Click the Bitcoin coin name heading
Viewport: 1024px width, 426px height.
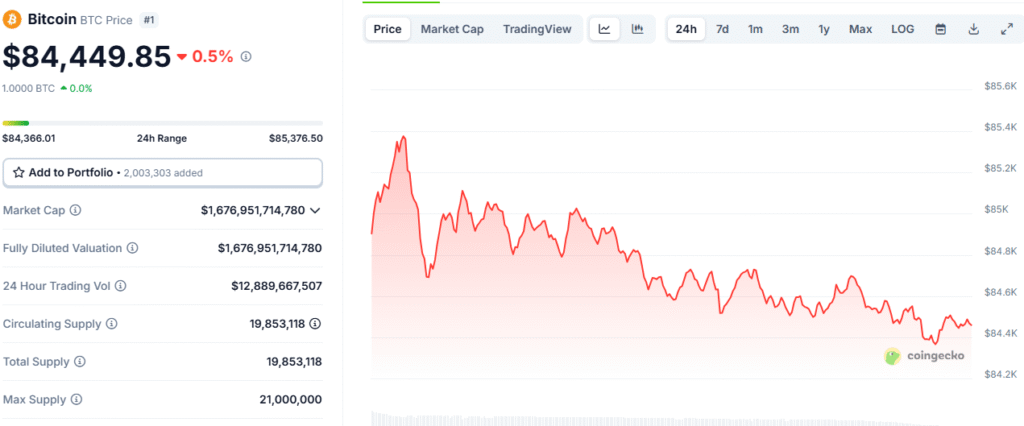pyautogui.click(x=52, y=20)
